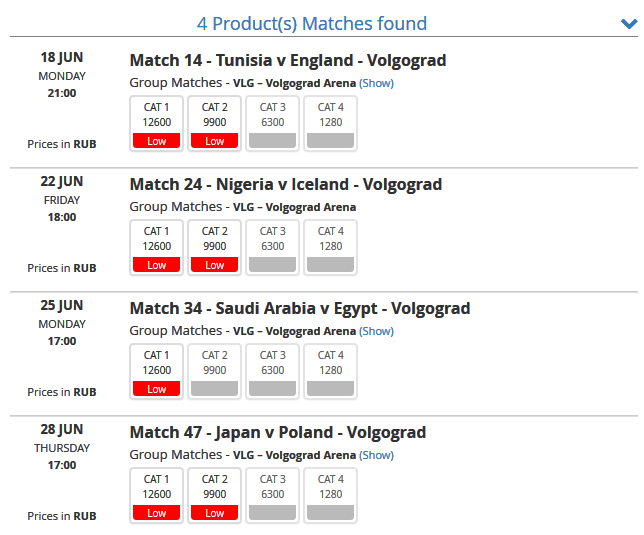
Task: Open Match 24 Nigeria v Iceland title
Action: tap(285, 185)
